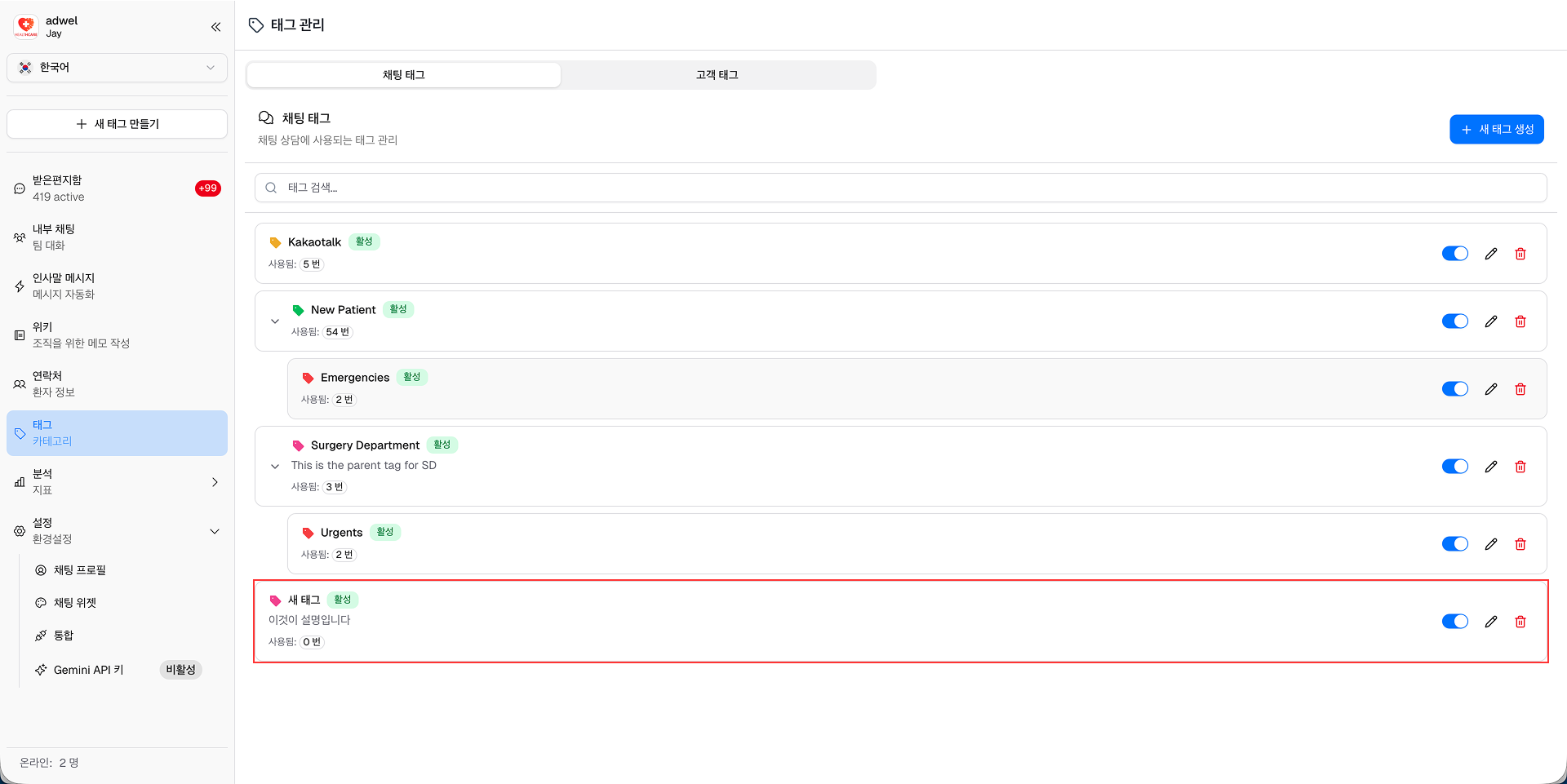Turn off the Emergencies tag switch

pos(1455,388)
